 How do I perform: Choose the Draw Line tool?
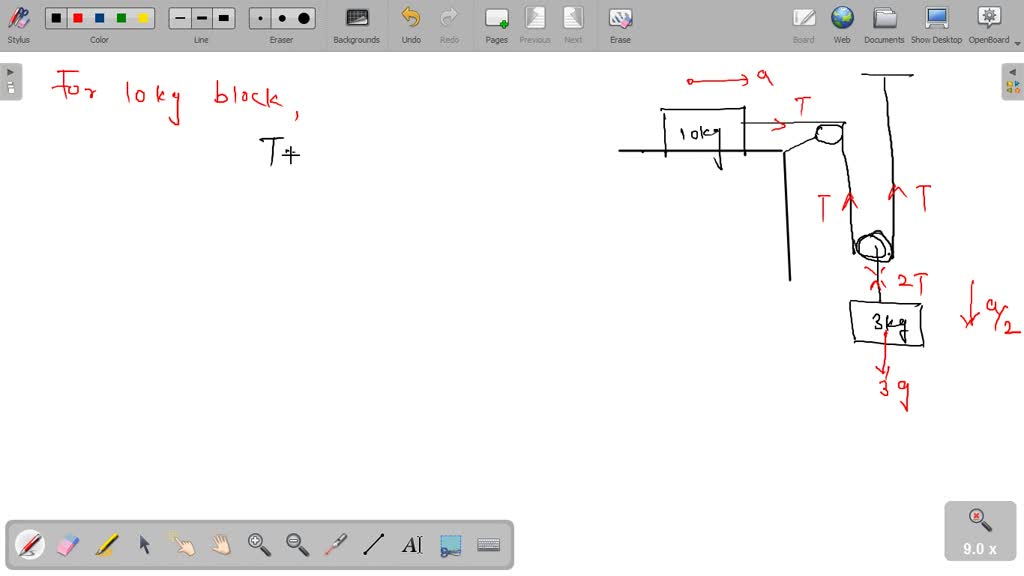point(373,544)
